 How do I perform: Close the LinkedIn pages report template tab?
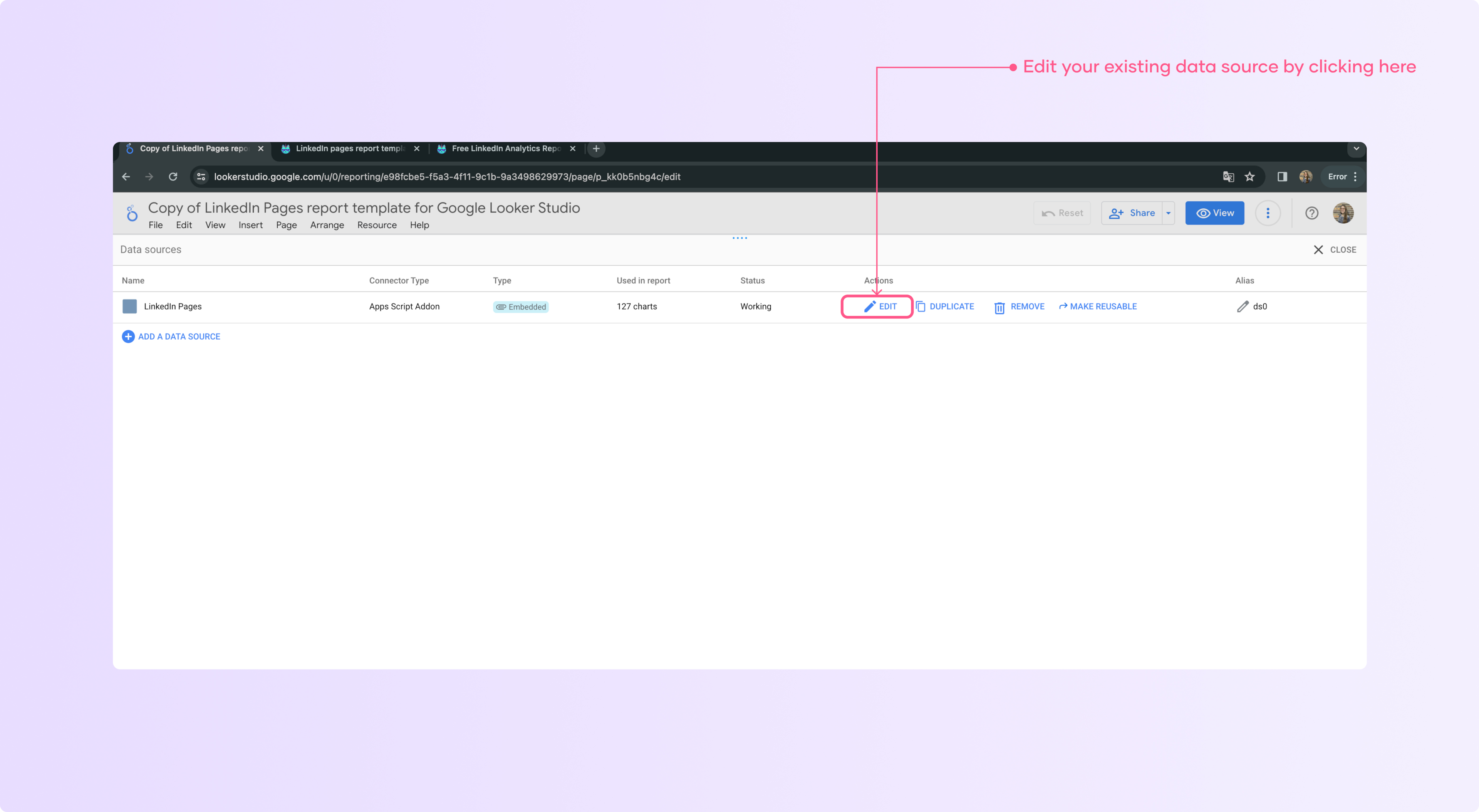(417, 149)
